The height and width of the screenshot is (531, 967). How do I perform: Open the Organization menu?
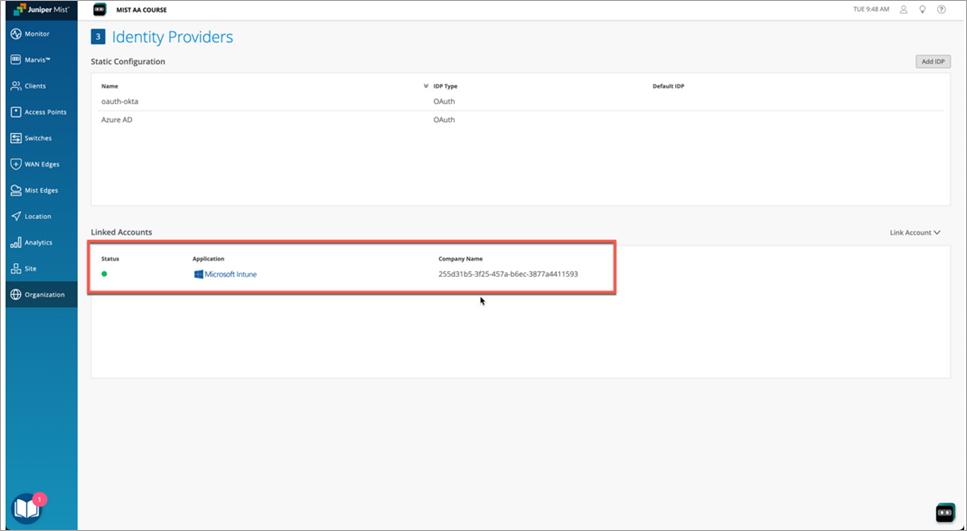pyautogui.click(x=44, y=294)
